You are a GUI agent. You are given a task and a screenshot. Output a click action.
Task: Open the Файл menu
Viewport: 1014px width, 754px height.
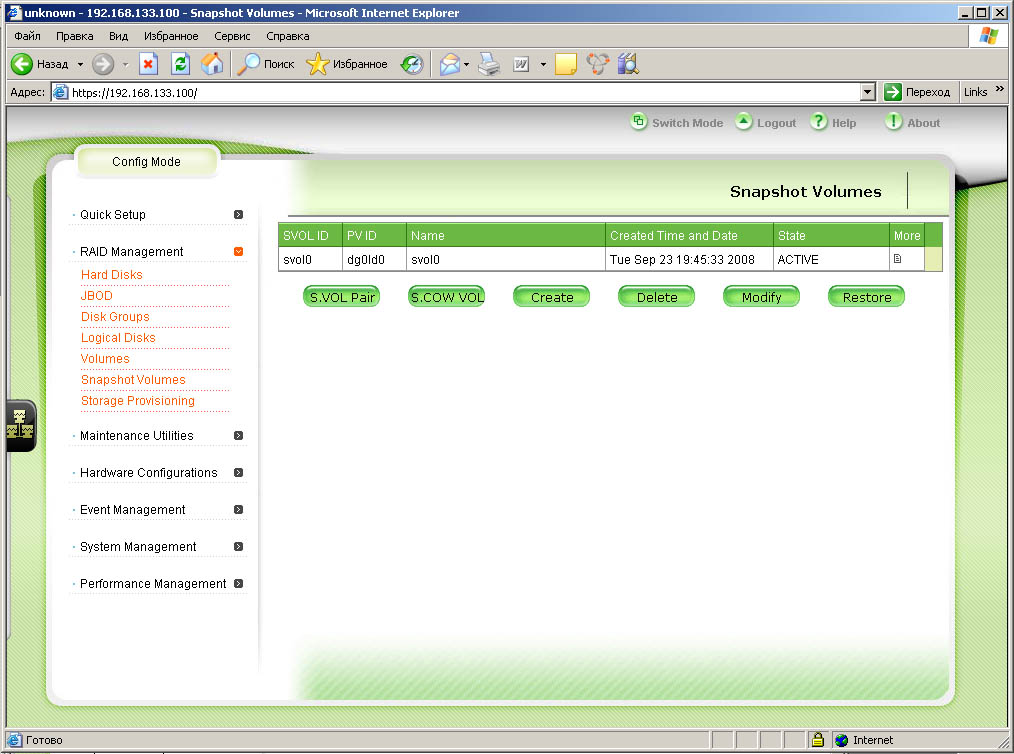(x=27, y=36)
